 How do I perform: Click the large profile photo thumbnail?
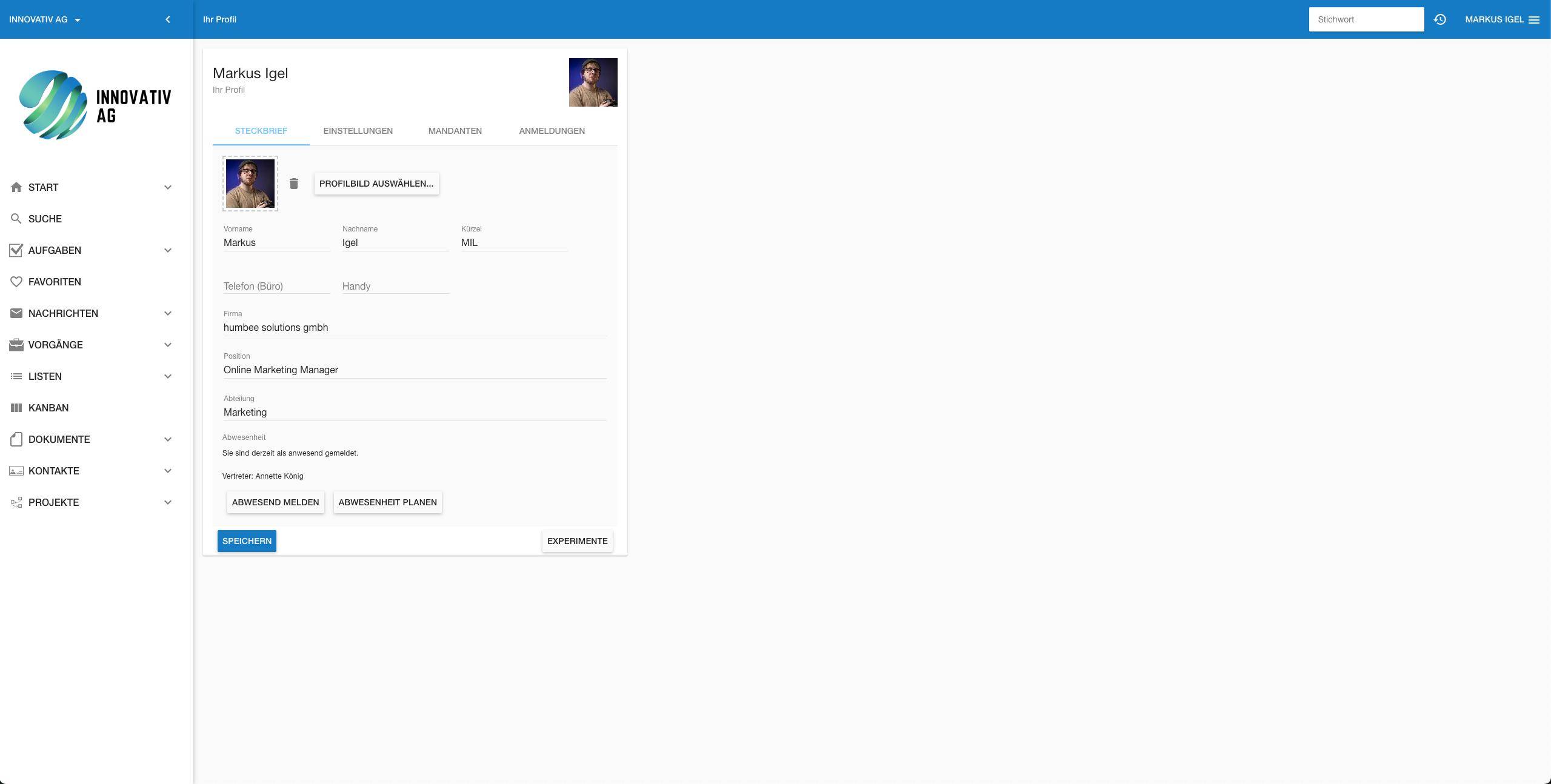pos(593,82)
